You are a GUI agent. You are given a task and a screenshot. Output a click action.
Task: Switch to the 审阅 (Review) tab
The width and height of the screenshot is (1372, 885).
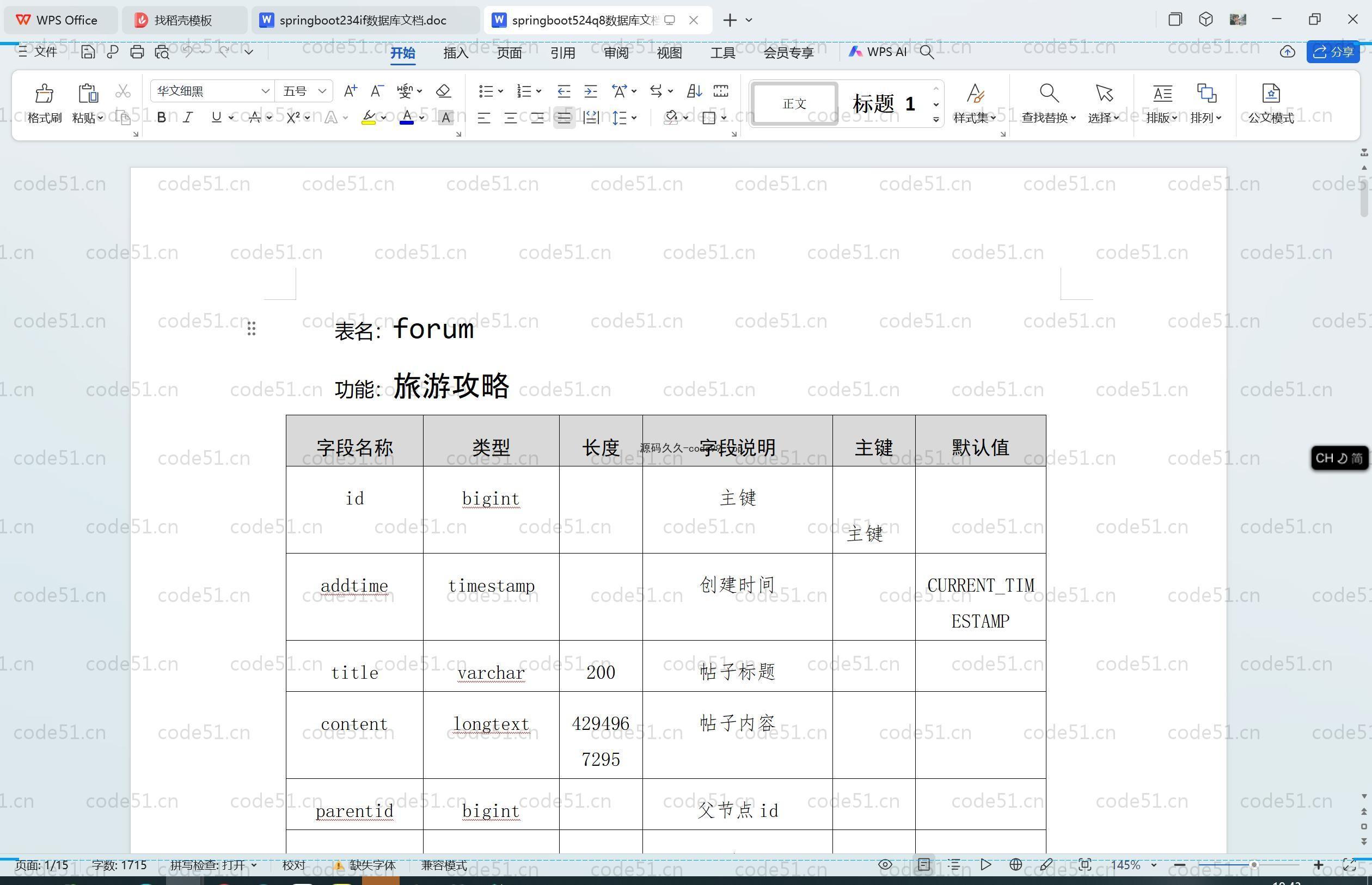pyautogui.click(x=616, y=52)
